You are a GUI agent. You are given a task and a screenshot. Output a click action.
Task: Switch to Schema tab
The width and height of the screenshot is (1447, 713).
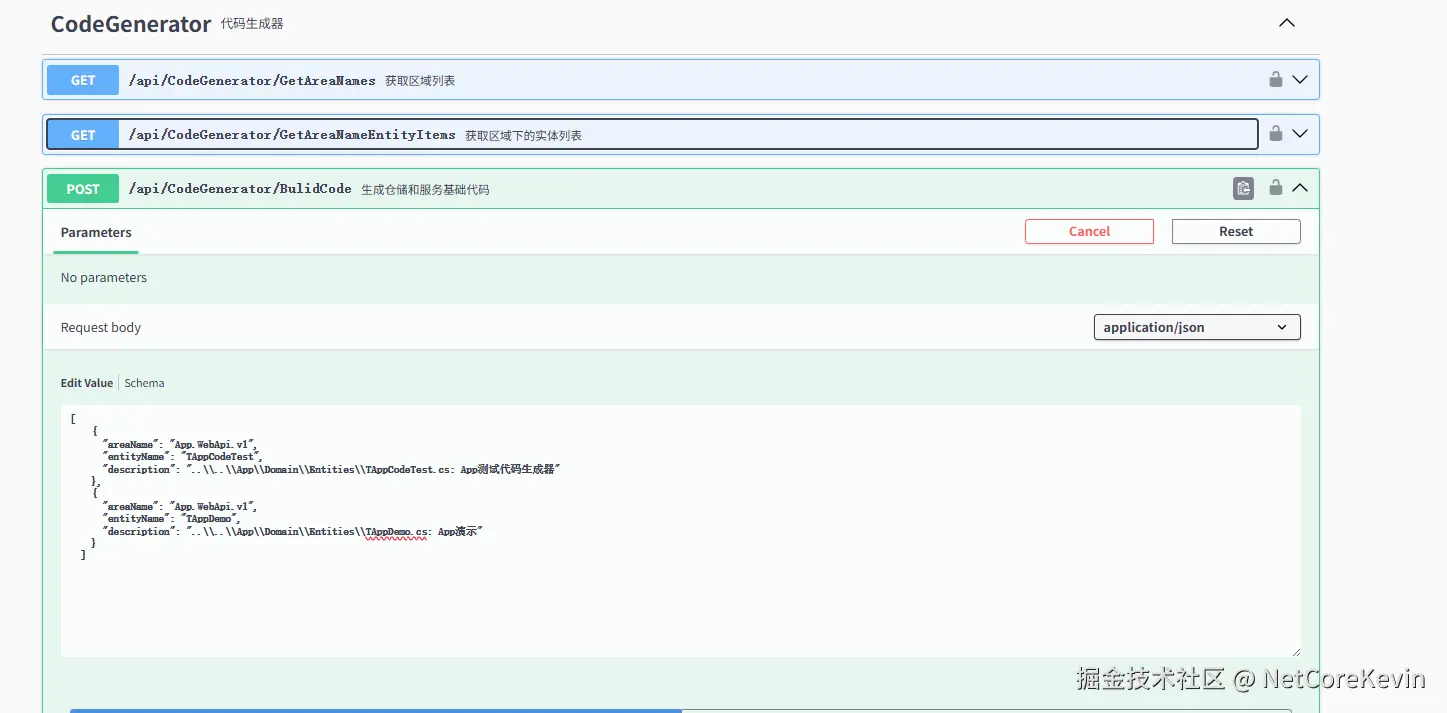pos(144,383)
